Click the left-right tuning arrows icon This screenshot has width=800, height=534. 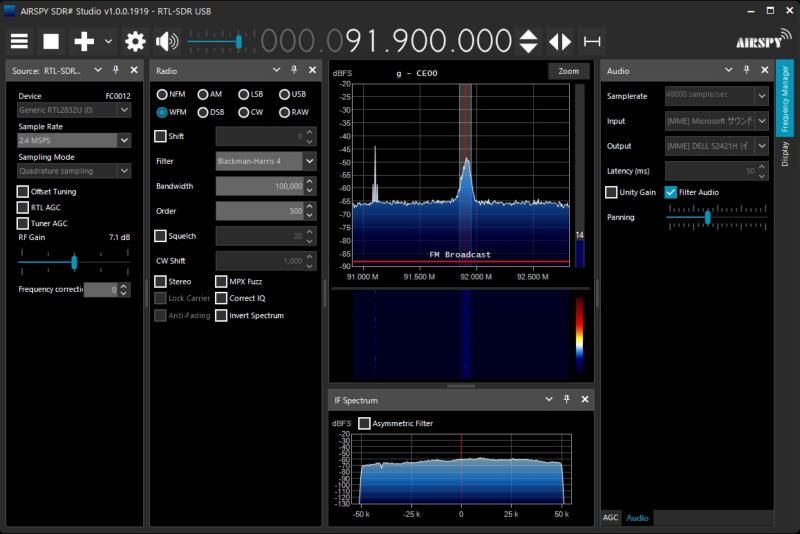pos(560,41)
